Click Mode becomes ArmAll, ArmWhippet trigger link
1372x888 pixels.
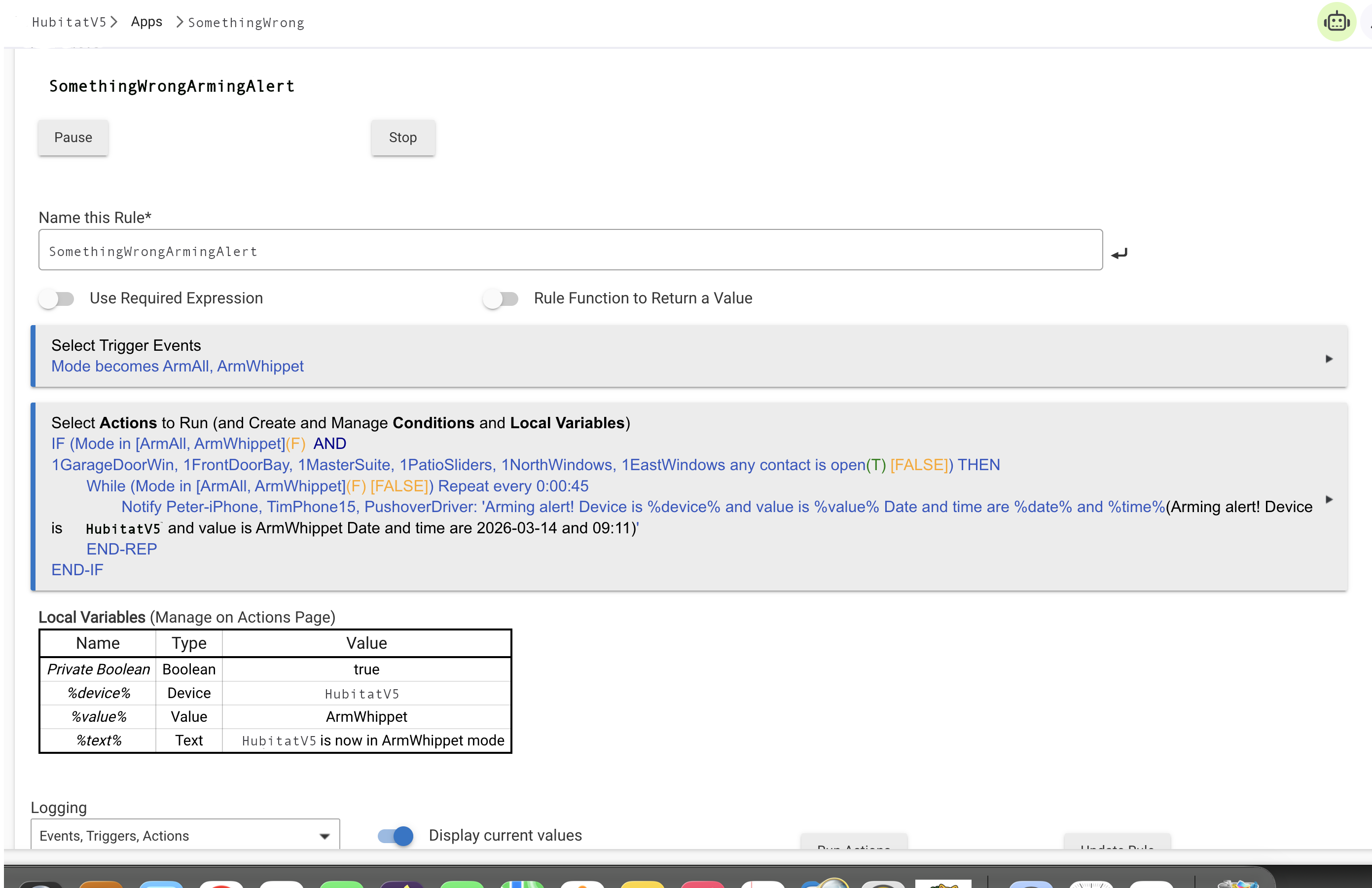click(177, 366)
